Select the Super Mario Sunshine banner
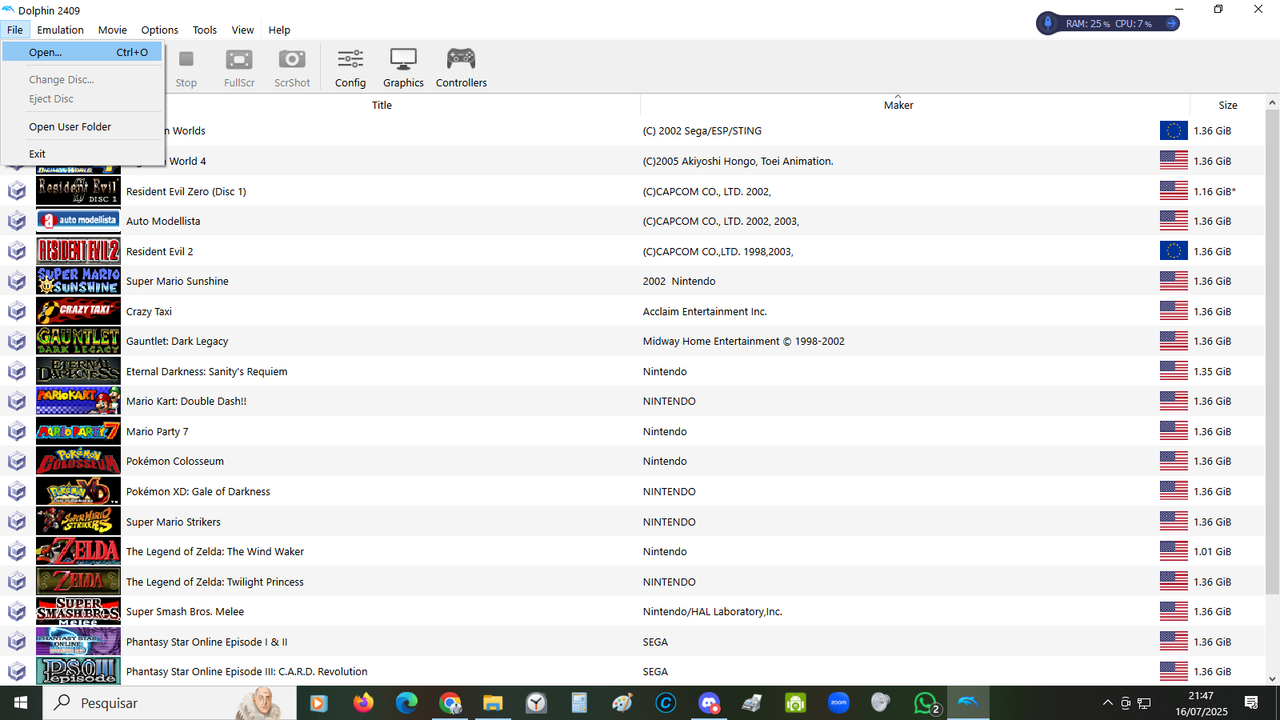Image resolution: width=1280 pixels, height=720 pixels. (78, 281)
